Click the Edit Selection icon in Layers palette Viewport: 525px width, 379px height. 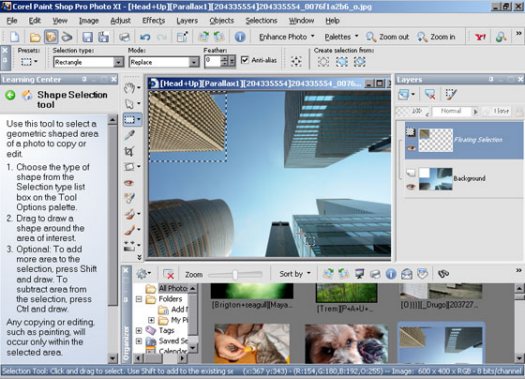click(451, 95)
